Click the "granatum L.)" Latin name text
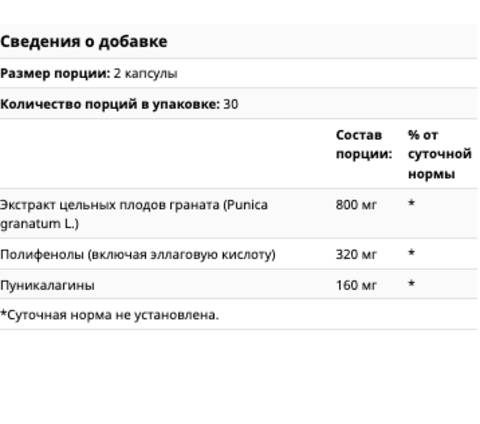Viewport: 480px width, 424px height. [39, 224]
